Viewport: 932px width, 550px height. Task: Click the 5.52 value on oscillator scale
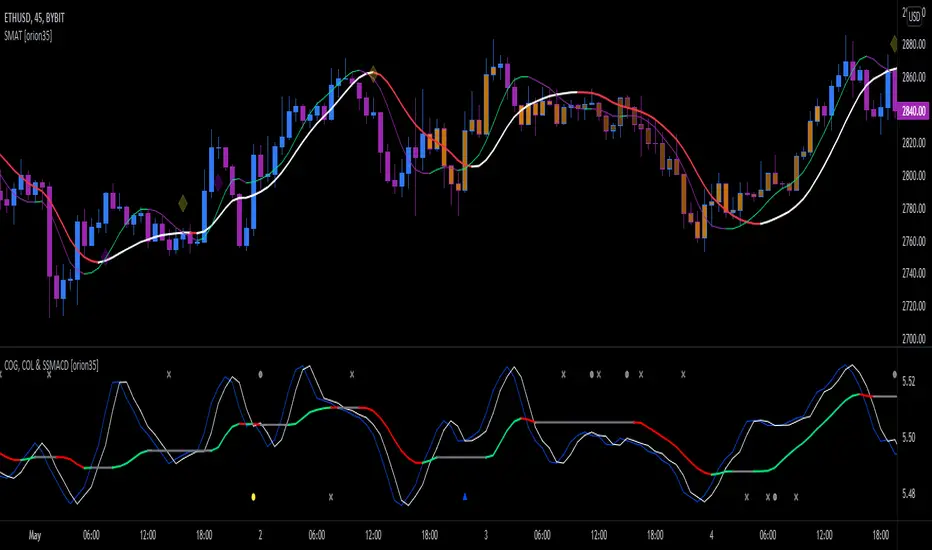pos(909,382)
